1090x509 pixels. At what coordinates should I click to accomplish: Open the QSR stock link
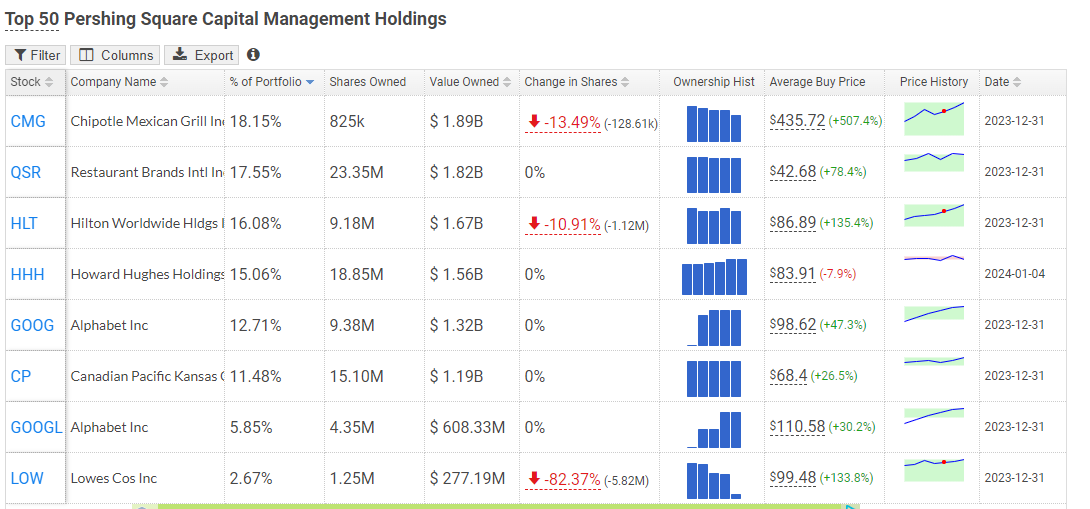click(x=26, y=172)
